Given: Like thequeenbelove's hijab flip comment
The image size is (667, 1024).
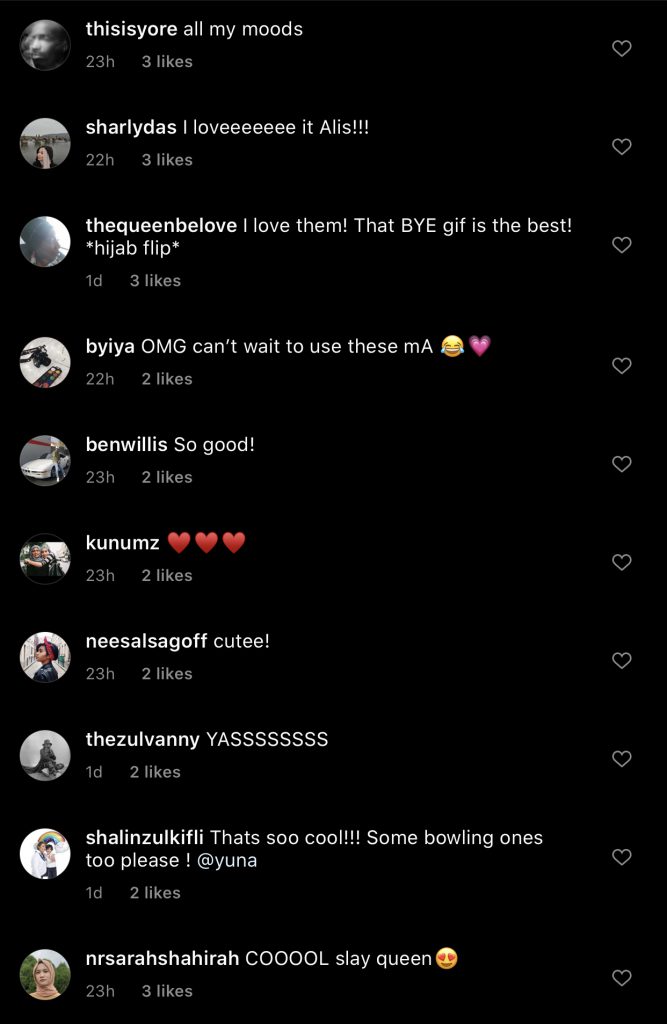Looking at the screenshot, I should point(621,245).
